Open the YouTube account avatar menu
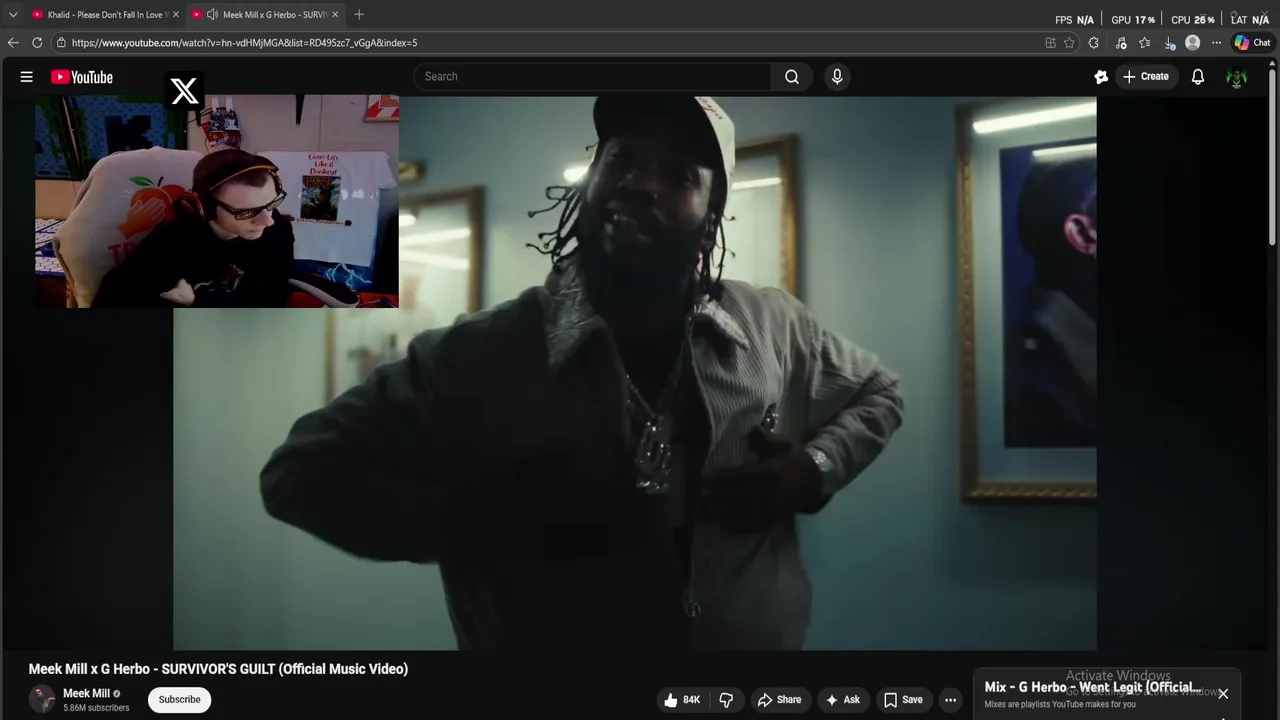Viewport: 1280px width, 720px height. coord(1237,77)
